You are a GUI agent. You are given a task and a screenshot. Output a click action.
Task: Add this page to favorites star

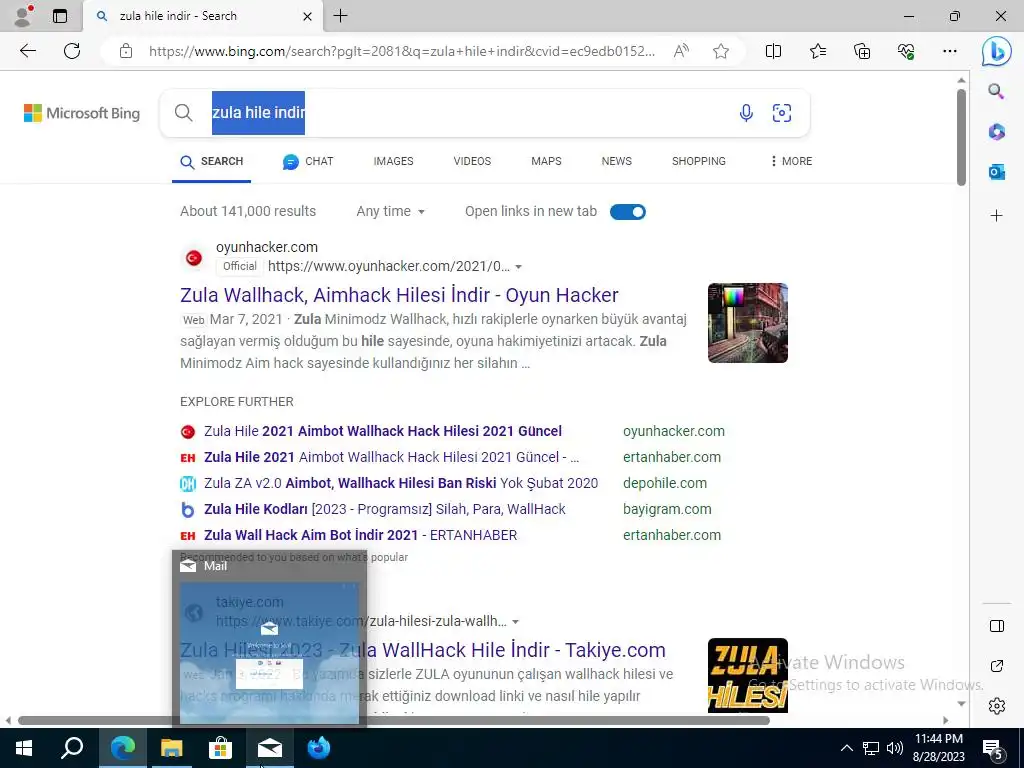pos(721,51)
